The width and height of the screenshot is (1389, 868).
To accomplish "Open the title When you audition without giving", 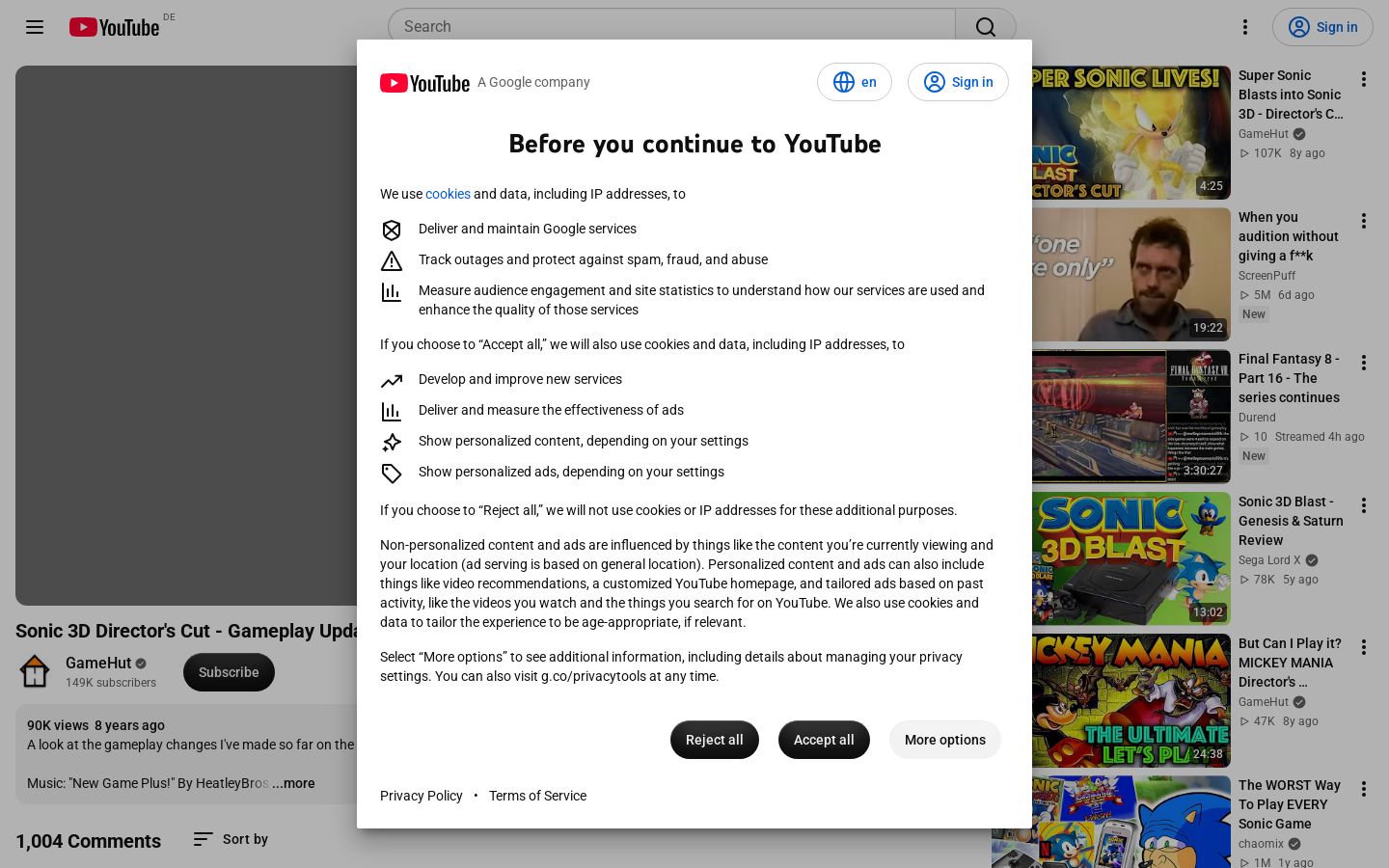I will click(x=1289, y=236).
